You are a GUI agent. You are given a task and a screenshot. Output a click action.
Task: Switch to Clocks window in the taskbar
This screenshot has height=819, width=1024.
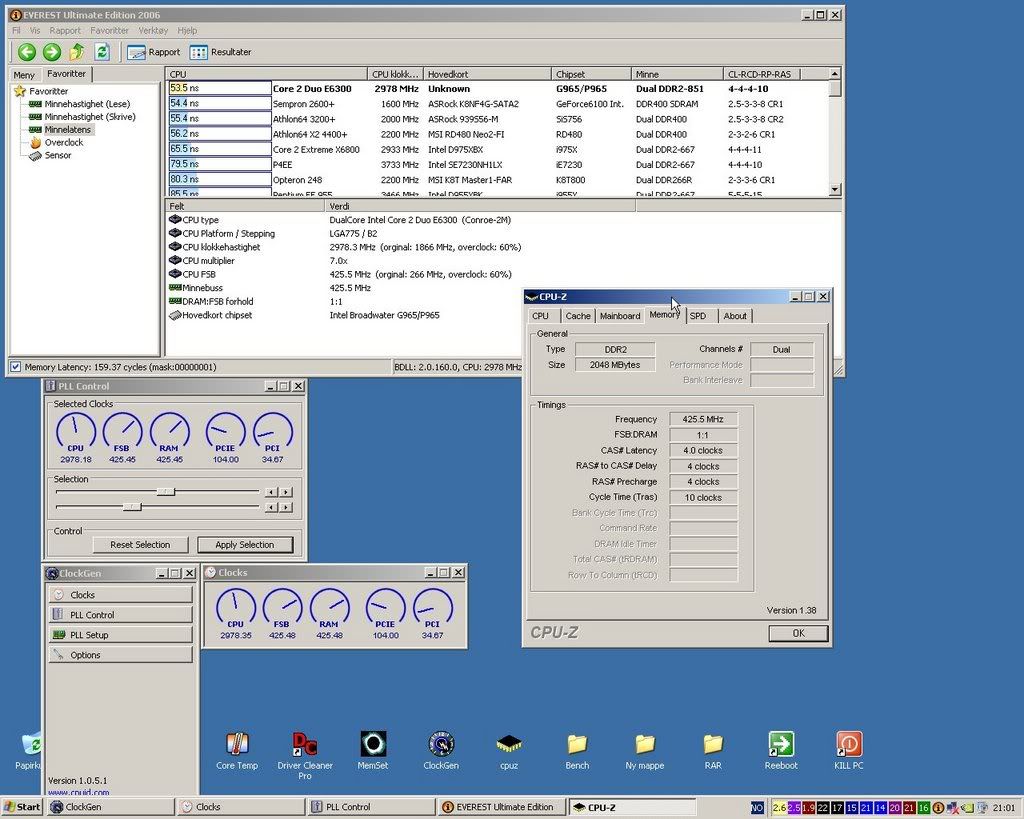click(x=241, y=807)
